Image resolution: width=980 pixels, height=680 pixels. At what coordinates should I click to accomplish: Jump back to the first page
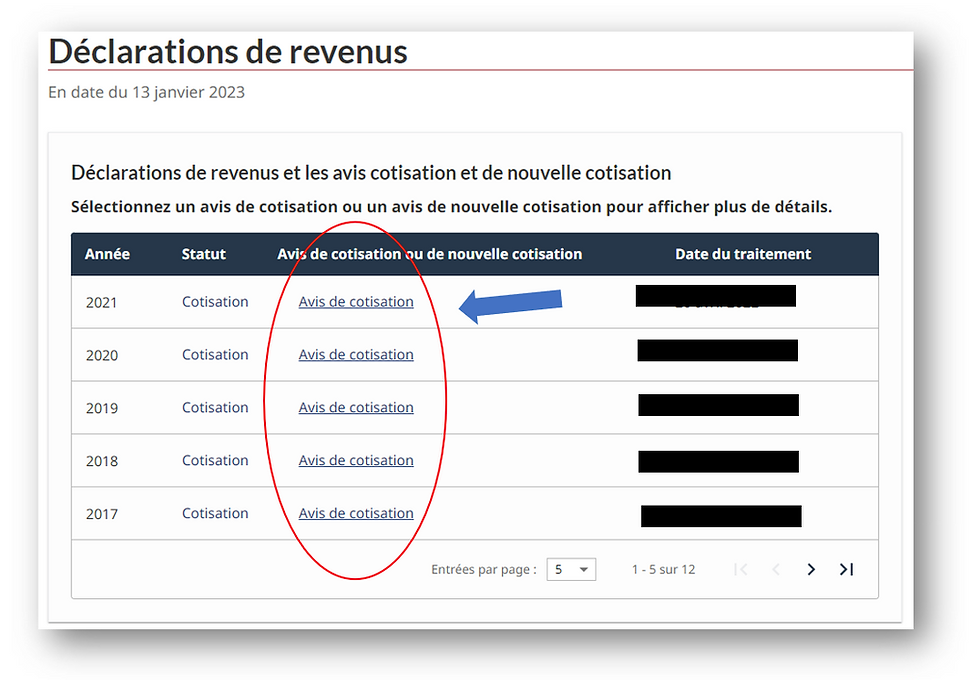pyautogui.click(x=741, y=569)
